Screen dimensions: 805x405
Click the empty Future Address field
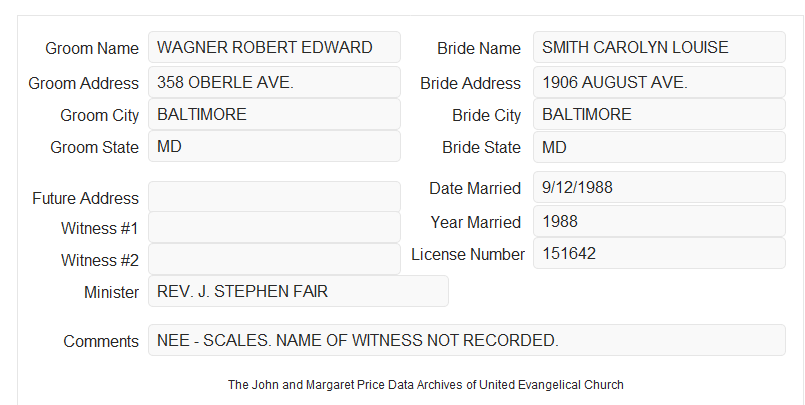pyautogui.click(x=274, y=197)
